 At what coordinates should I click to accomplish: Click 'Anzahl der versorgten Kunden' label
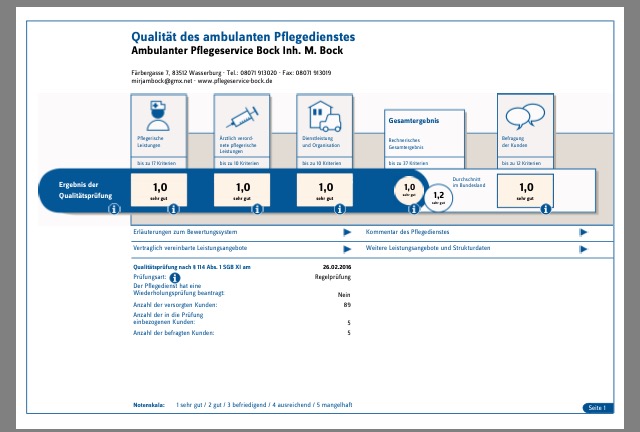point(175,305)
